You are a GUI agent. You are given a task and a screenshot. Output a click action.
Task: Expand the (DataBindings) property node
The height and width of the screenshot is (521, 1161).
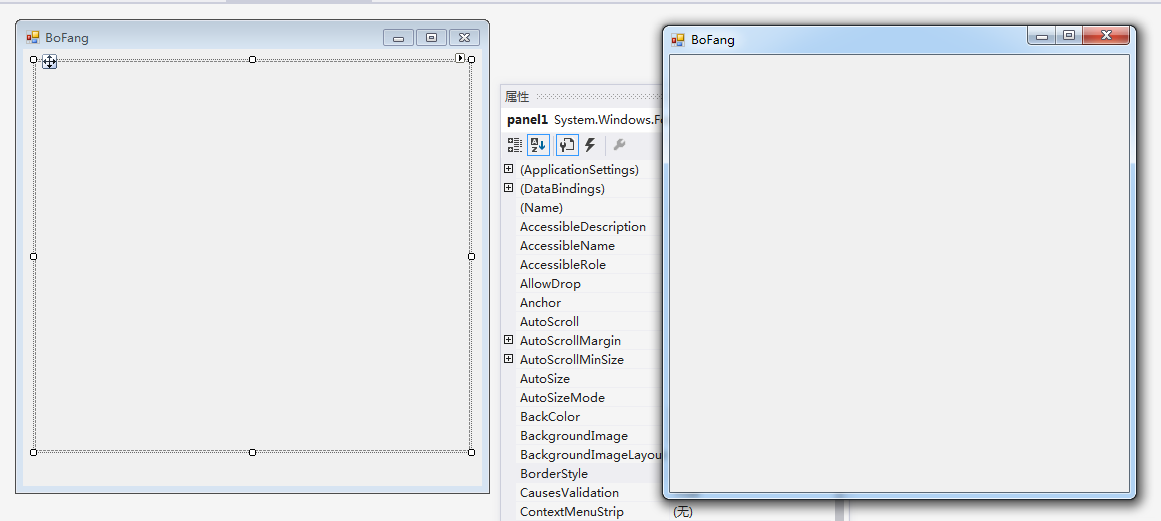pyautogui.click(x=509, y=188)
